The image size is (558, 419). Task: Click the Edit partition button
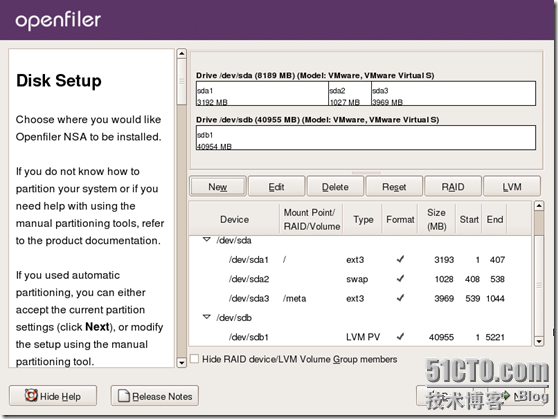click(276, 187)
